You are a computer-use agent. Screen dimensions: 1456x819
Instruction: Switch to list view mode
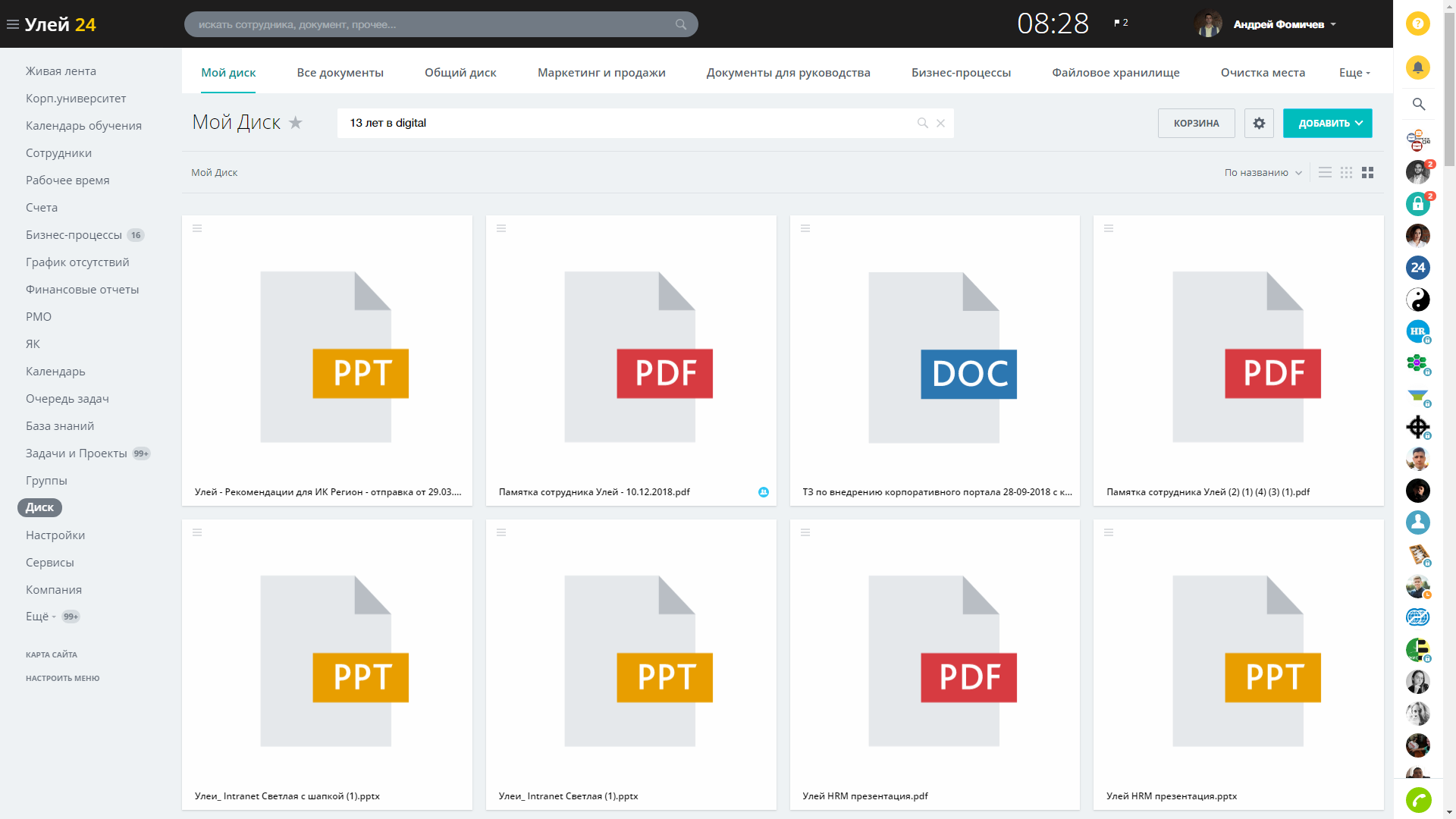[x=1325, y=173]
